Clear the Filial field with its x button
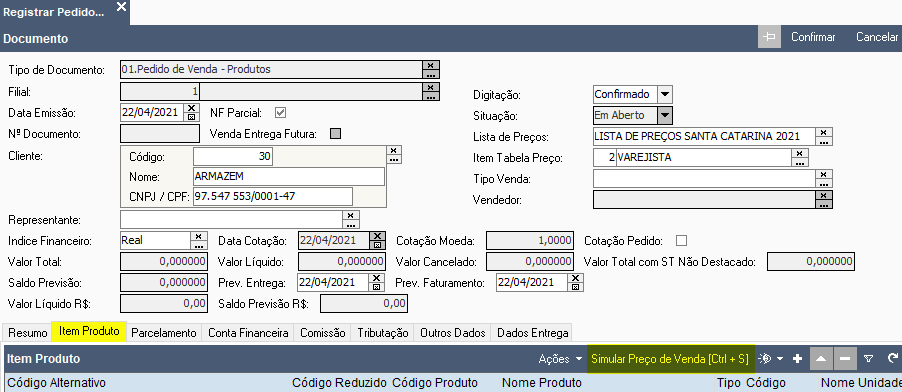902x392 pixels. point(431,87)
